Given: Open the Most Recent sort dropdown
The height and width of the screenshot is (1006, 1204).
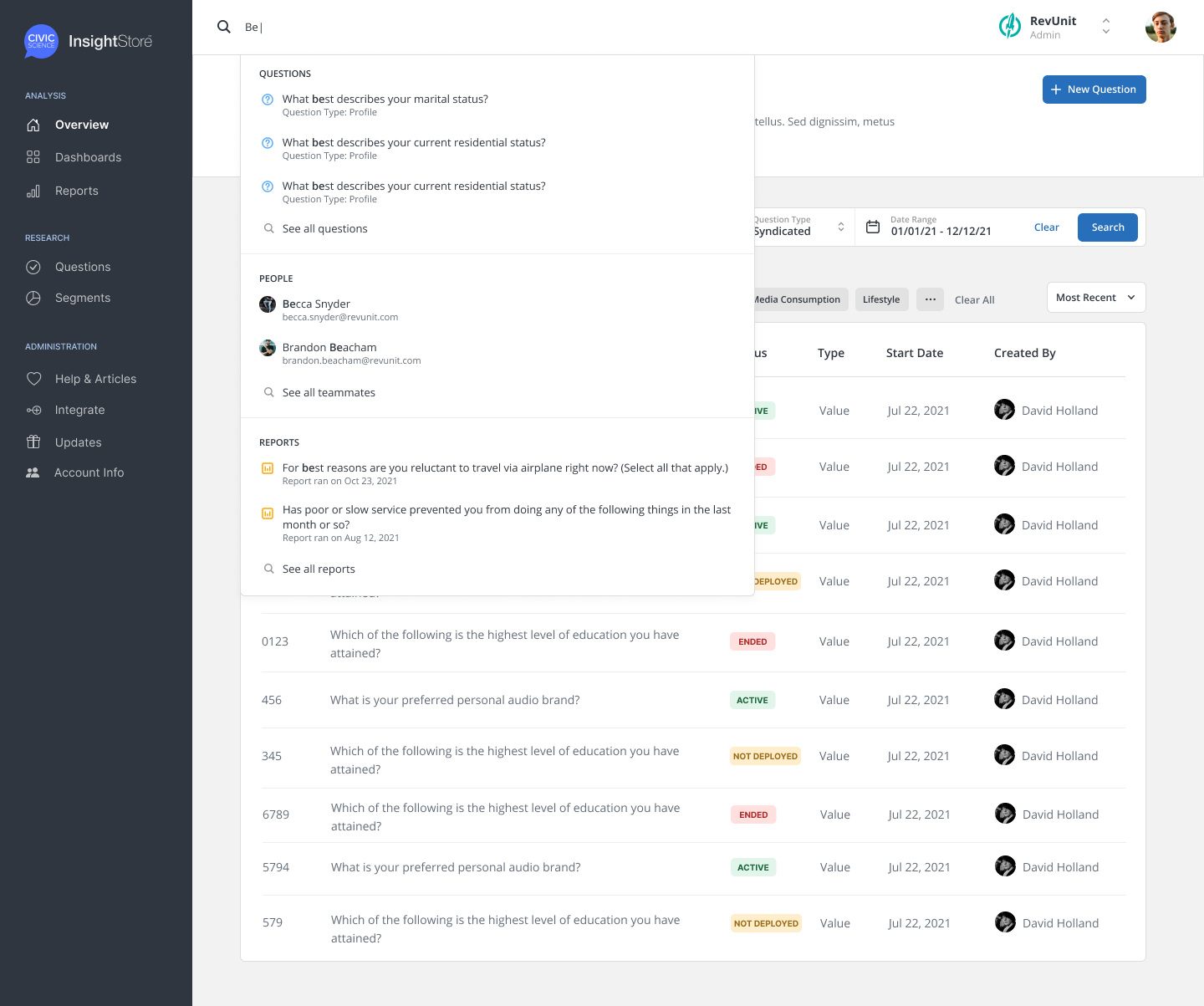Looking at the screenshot, I should pyautogui.click(x=1096, y=298).
